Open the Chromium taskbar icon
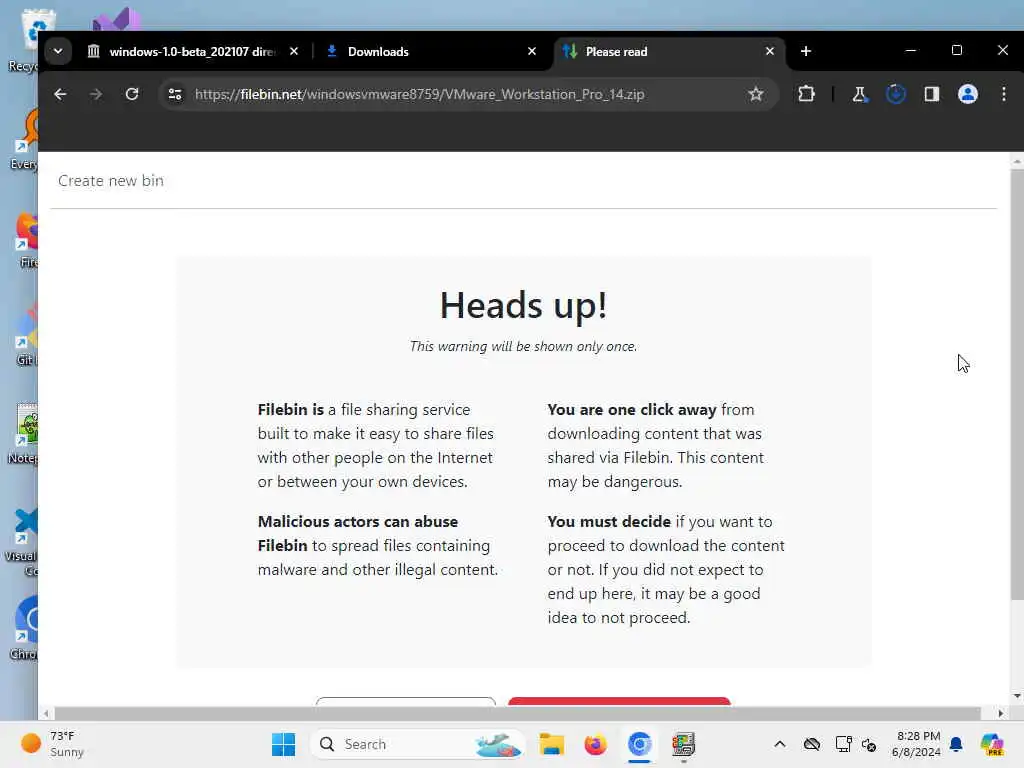The height and width of the screenshot is (768, 1024). coord(639,744)
